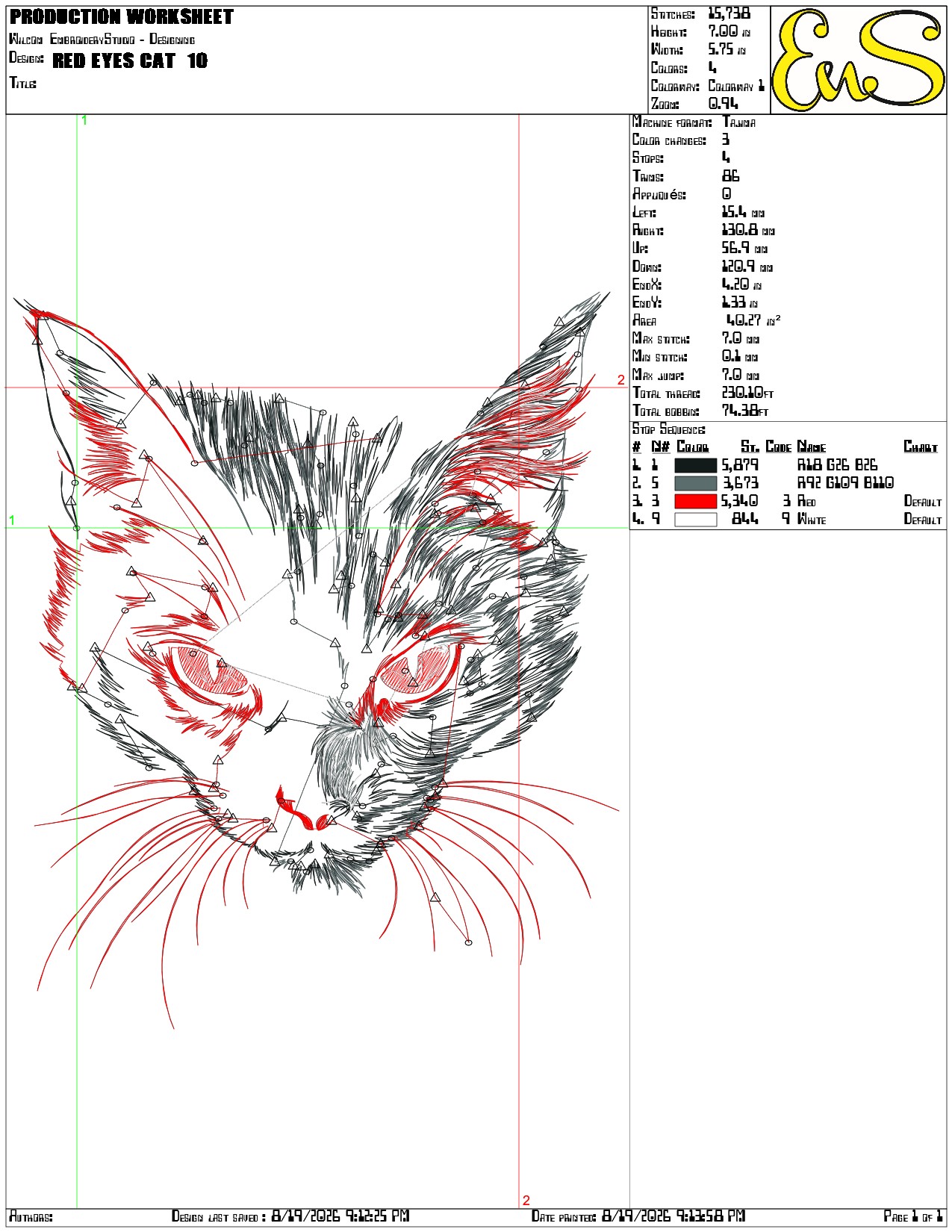Click the Colors count value
Image resolution: width=952 pixels, height=1232 pixels.
712,68
